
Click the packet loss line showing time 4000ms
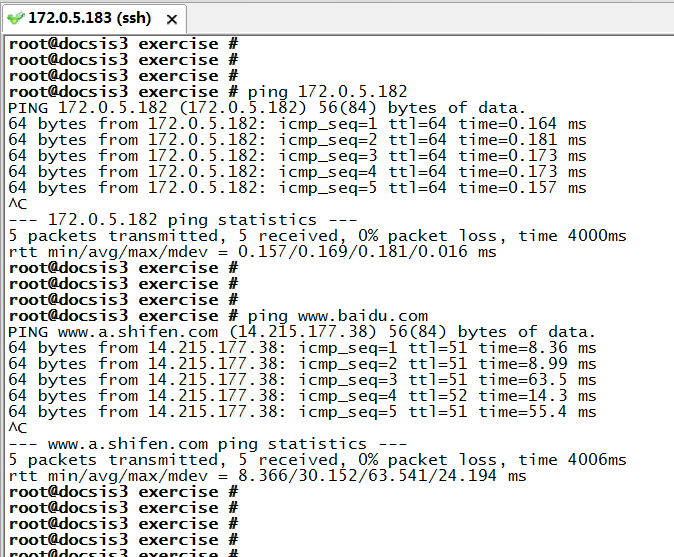pyautogui.click(x=317, y=236)
